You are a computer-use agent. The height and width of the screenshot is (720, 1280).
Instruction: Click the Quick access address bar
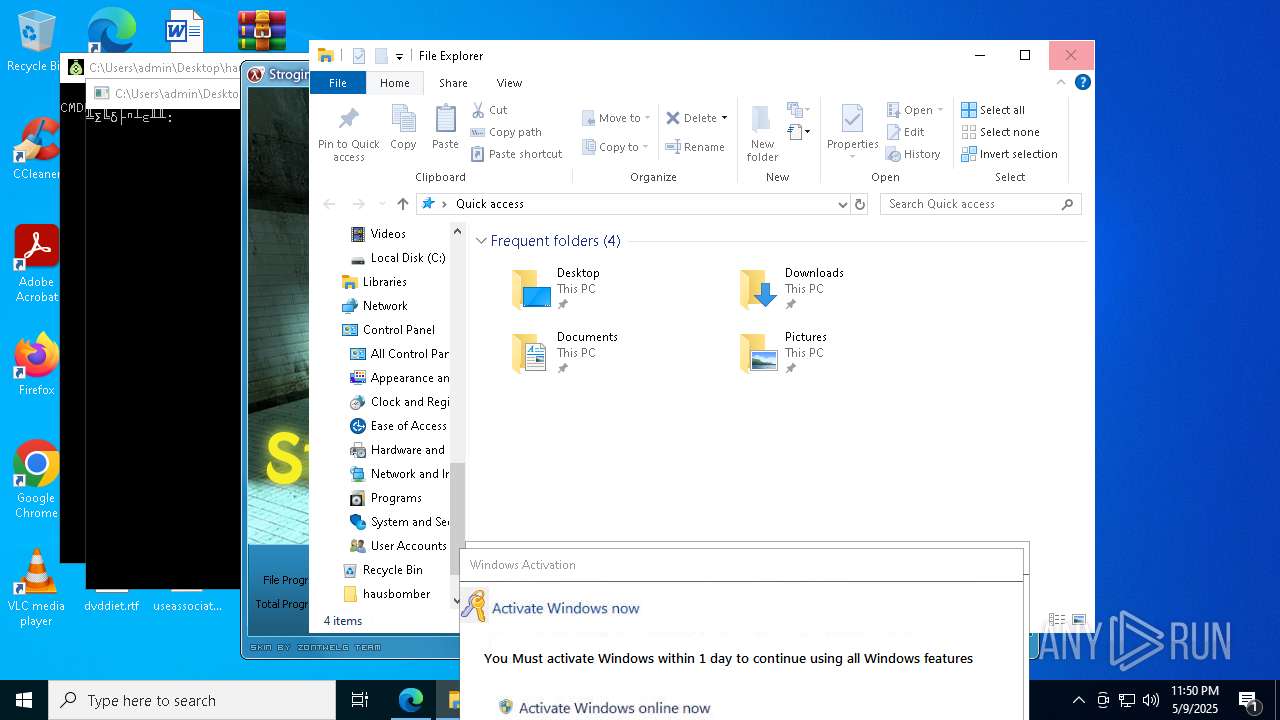click(634, 204)
